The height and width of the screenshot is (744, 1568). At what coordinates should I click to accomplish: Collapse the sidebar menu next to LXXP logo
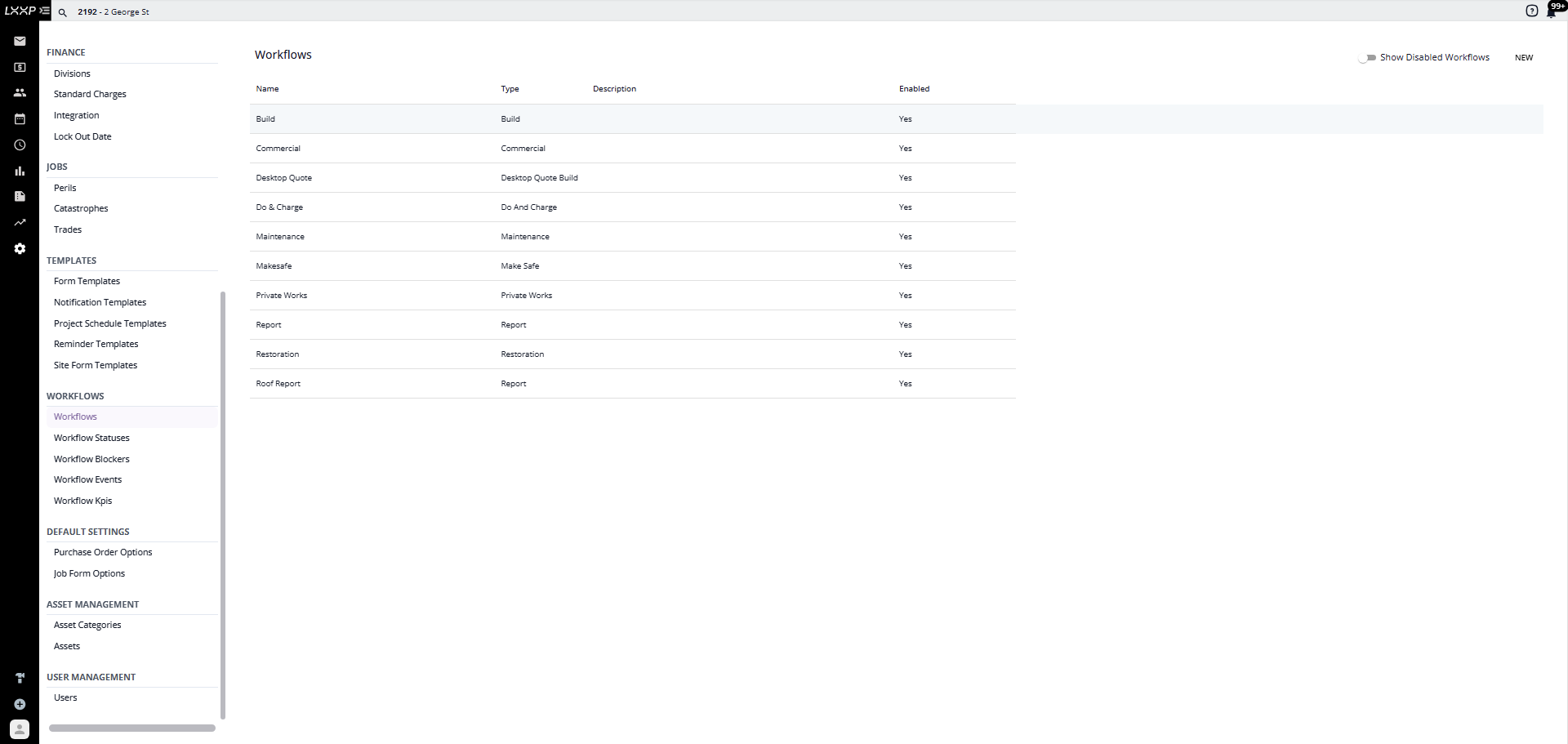[44, 11]
